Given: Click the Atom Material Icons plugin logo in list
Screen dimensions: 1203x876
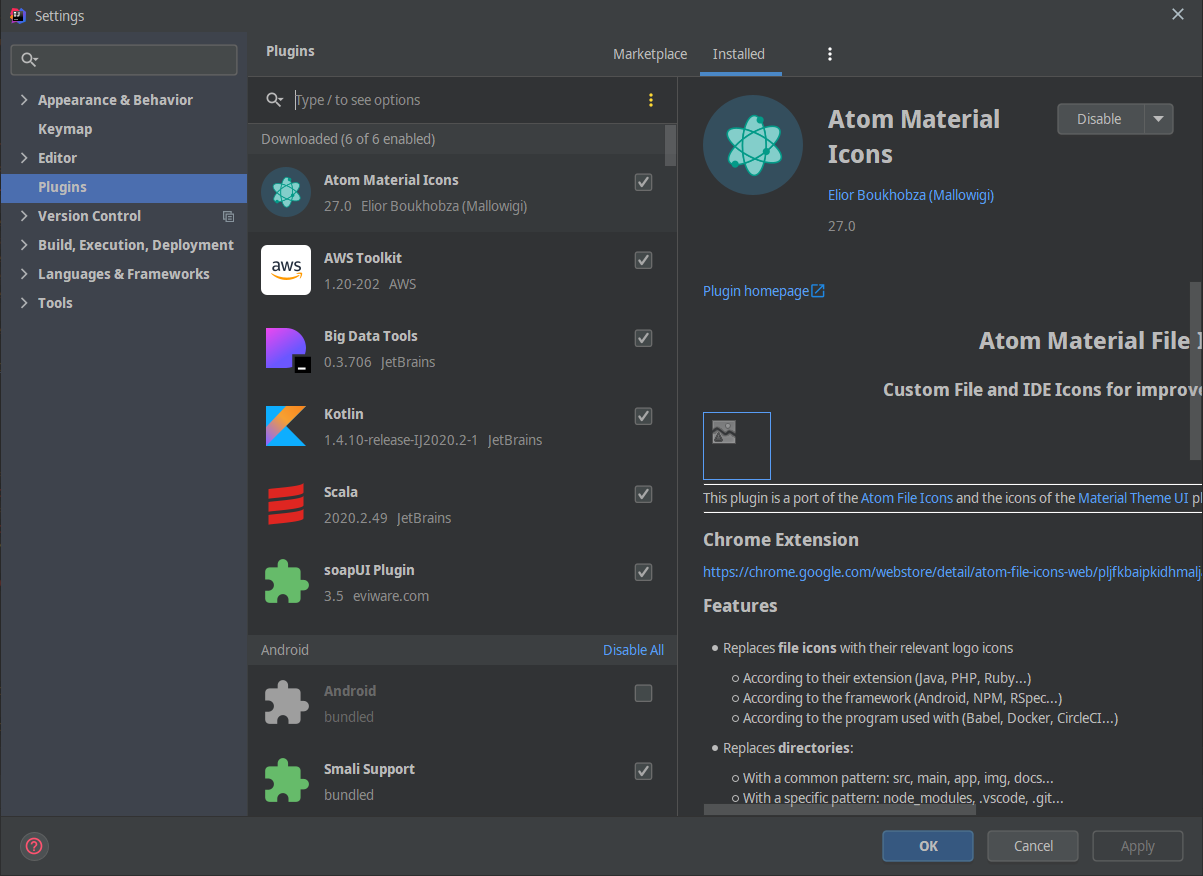Looking at the screenshot, I should click(x=286, y=192).
